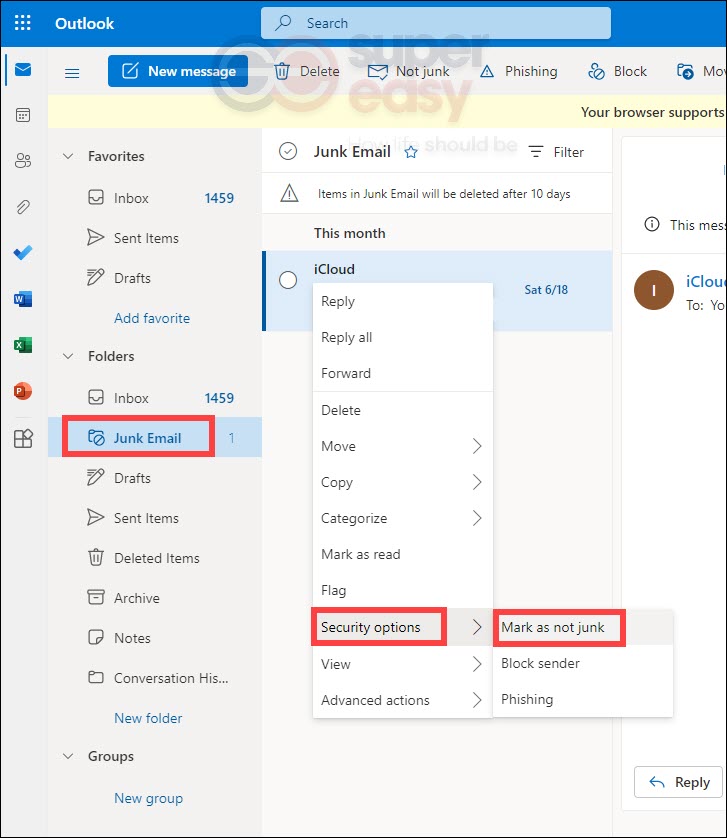
Task: Select Phishing in the submenu
Action: [x=583, y=699]
